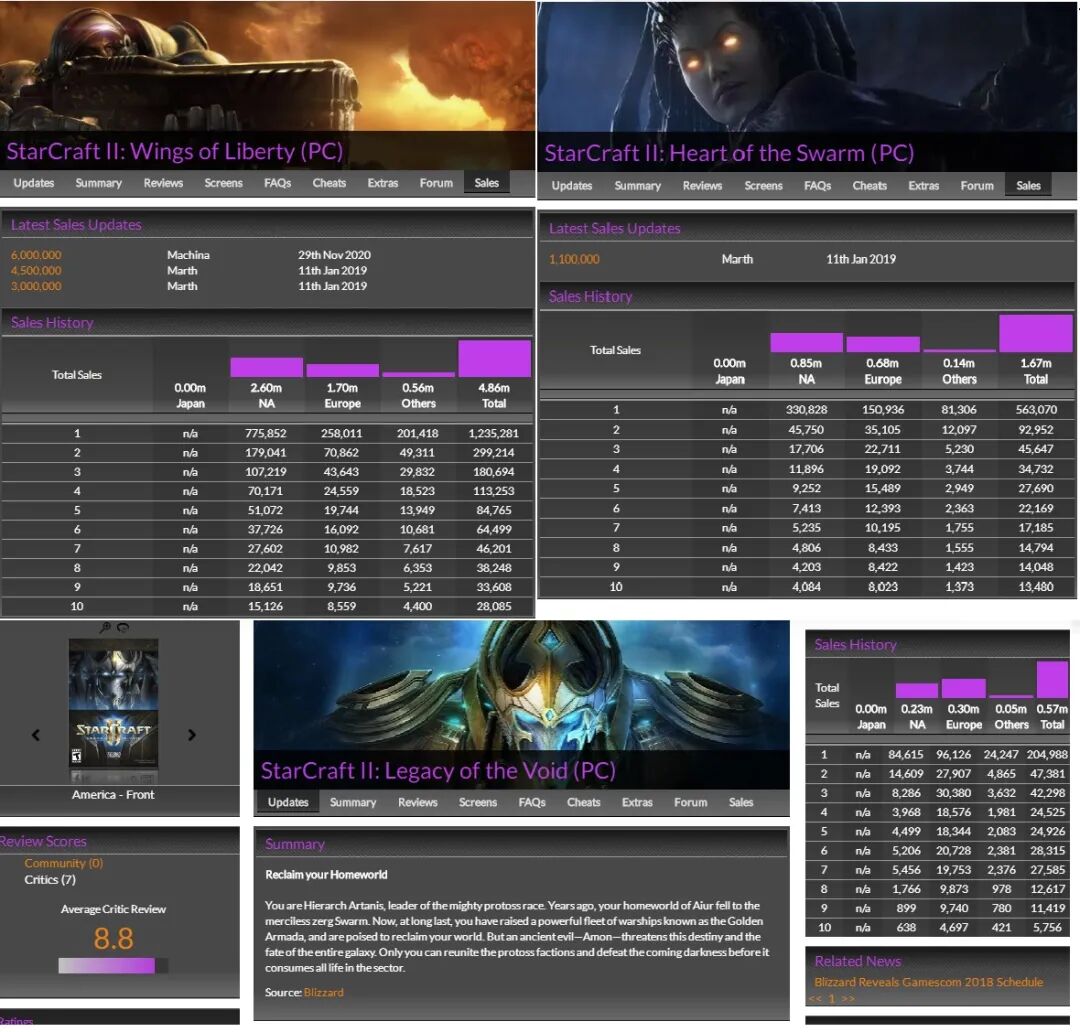1080x1032 pixels.
Task: Click user Machina in sales updates
Action: point(188,255)
